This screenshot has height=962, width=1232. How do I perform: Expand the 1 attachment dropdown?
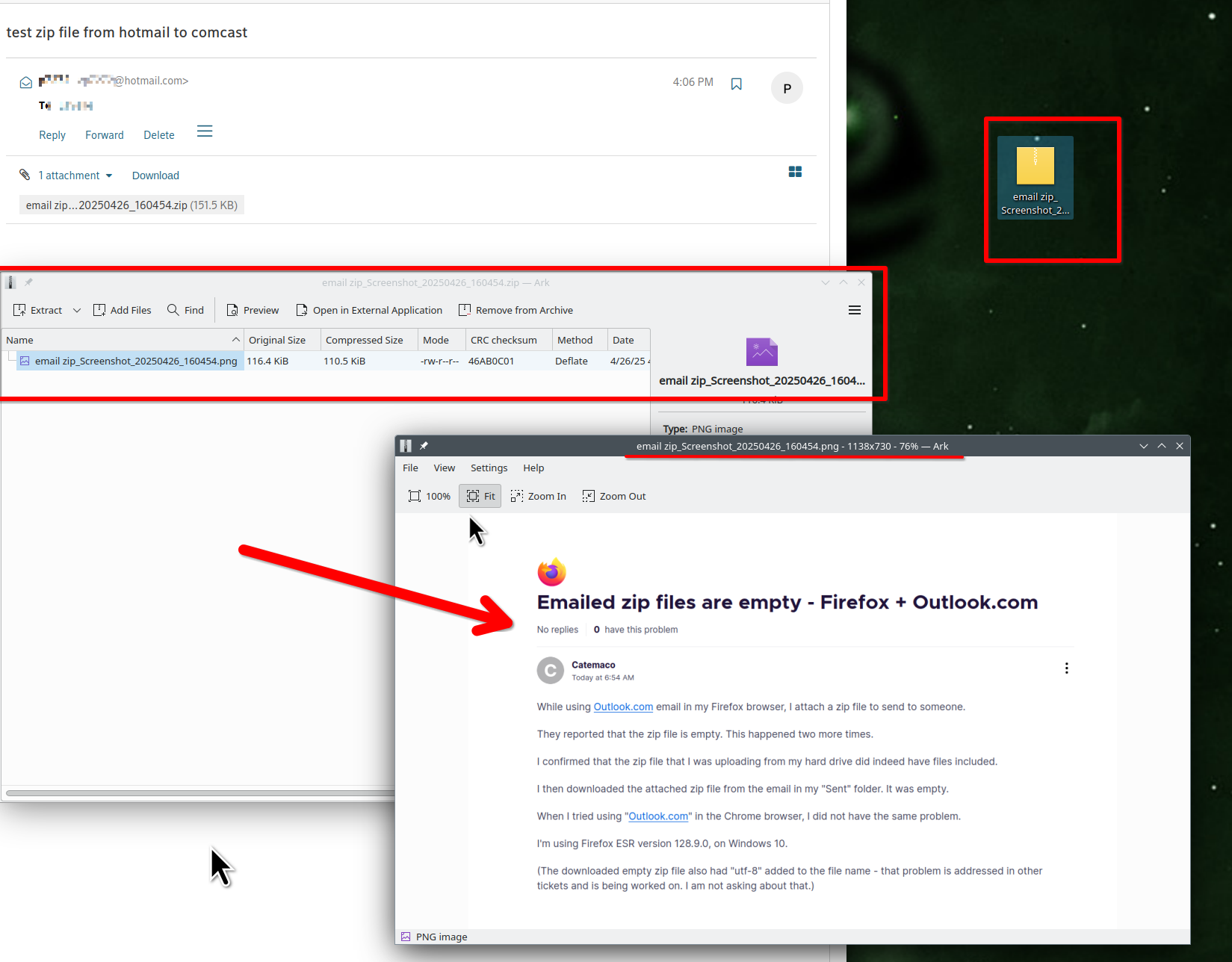coord(75,176)
